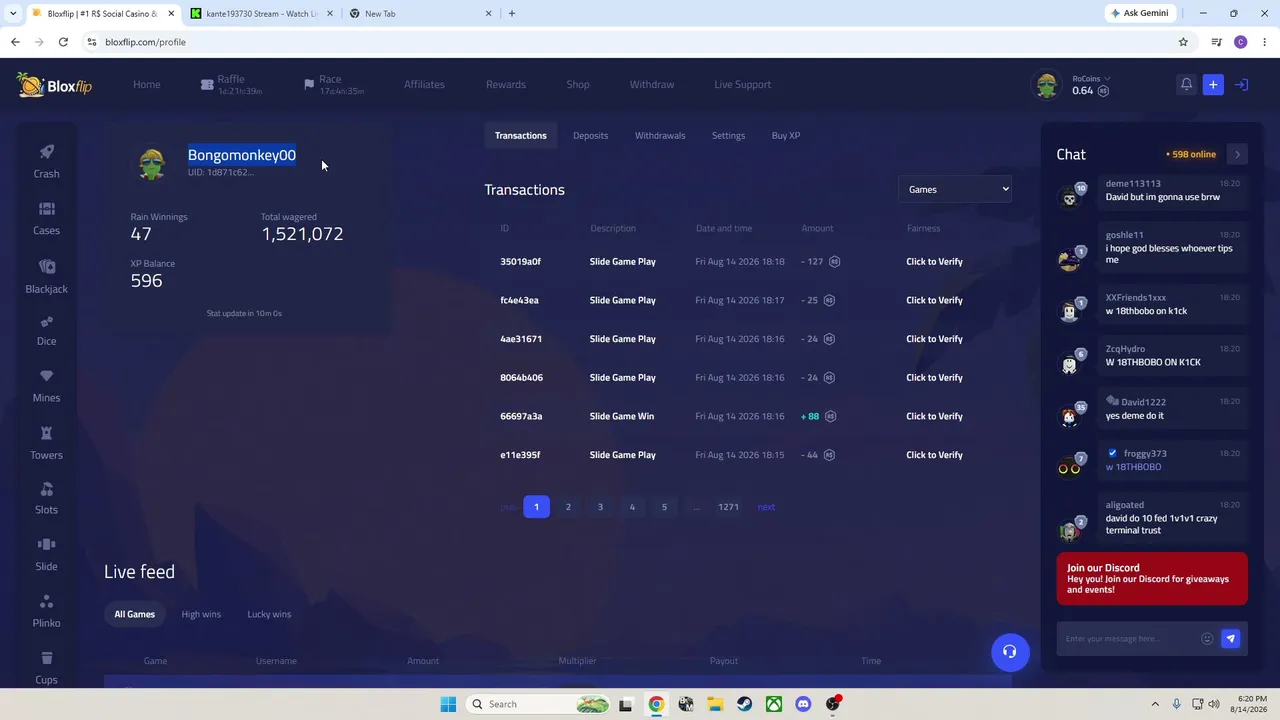Switch to the kante193730 Stream browser tab
1280x720 pixels.
(259, 13)
